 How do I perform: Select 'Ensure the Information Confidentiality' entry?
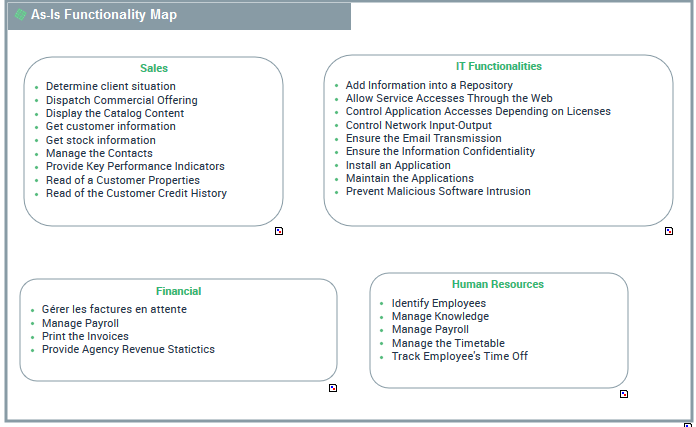440,152
